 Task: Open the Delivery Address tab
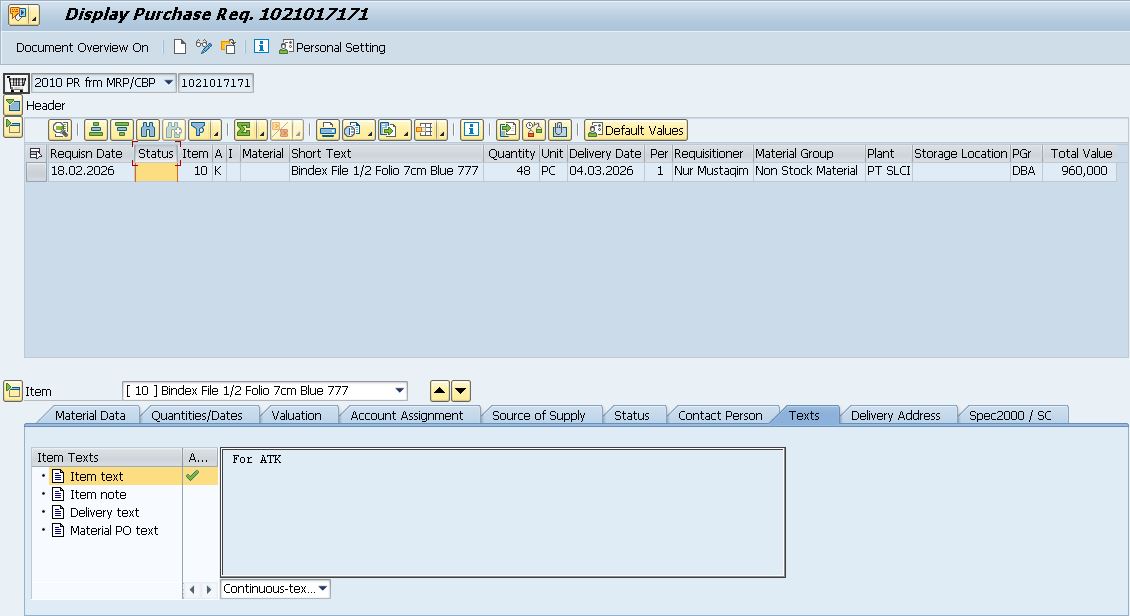pyautogui.click(x=895, y=415)
